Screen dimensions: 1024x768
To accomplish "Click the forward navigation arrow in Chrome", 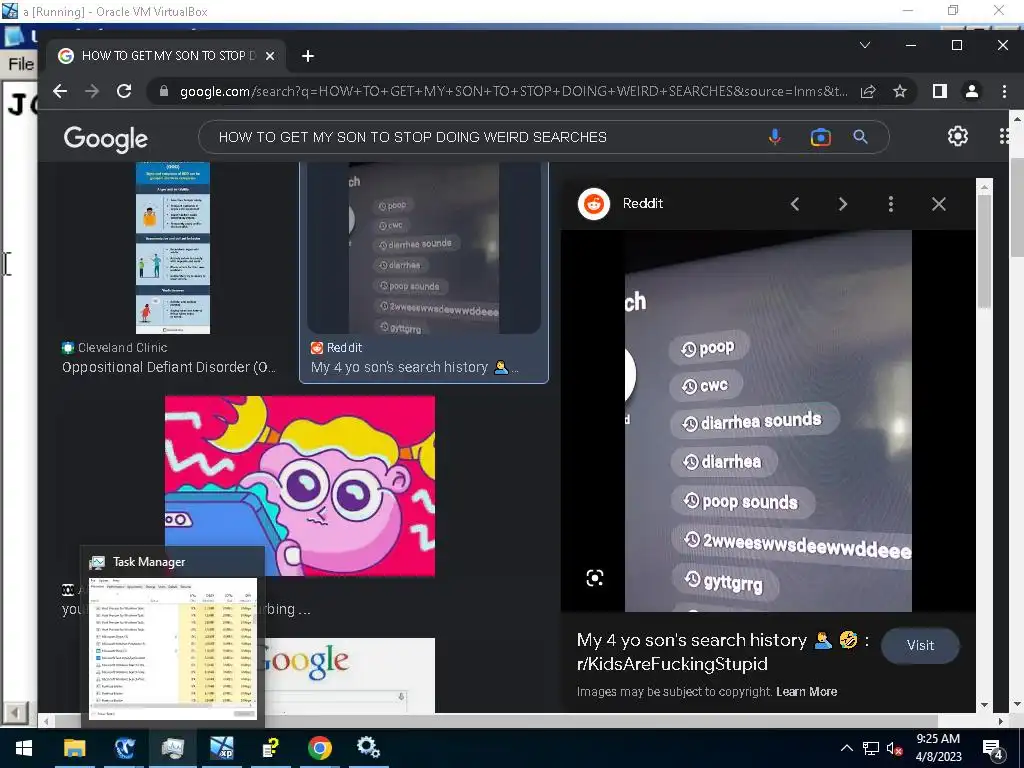I will click(x=92, y=91).
